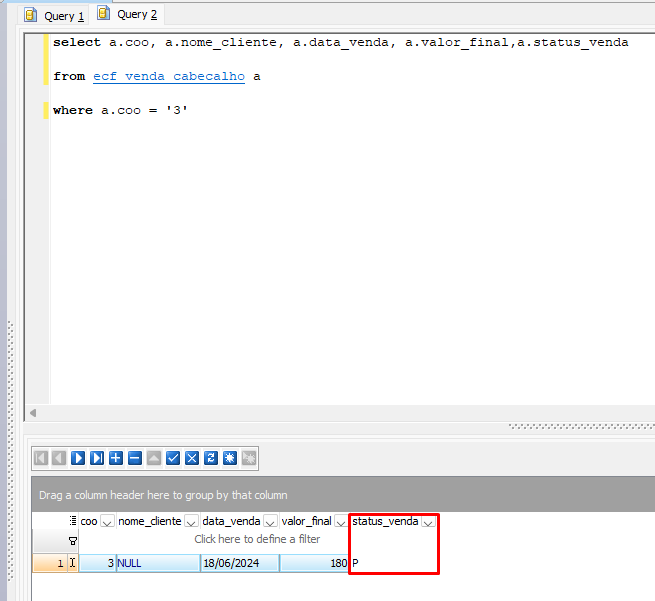Image resolution: width=655 pixels, height=601 pixels.
Task: Open the grid column chooser icon
Action: (73, 521)
